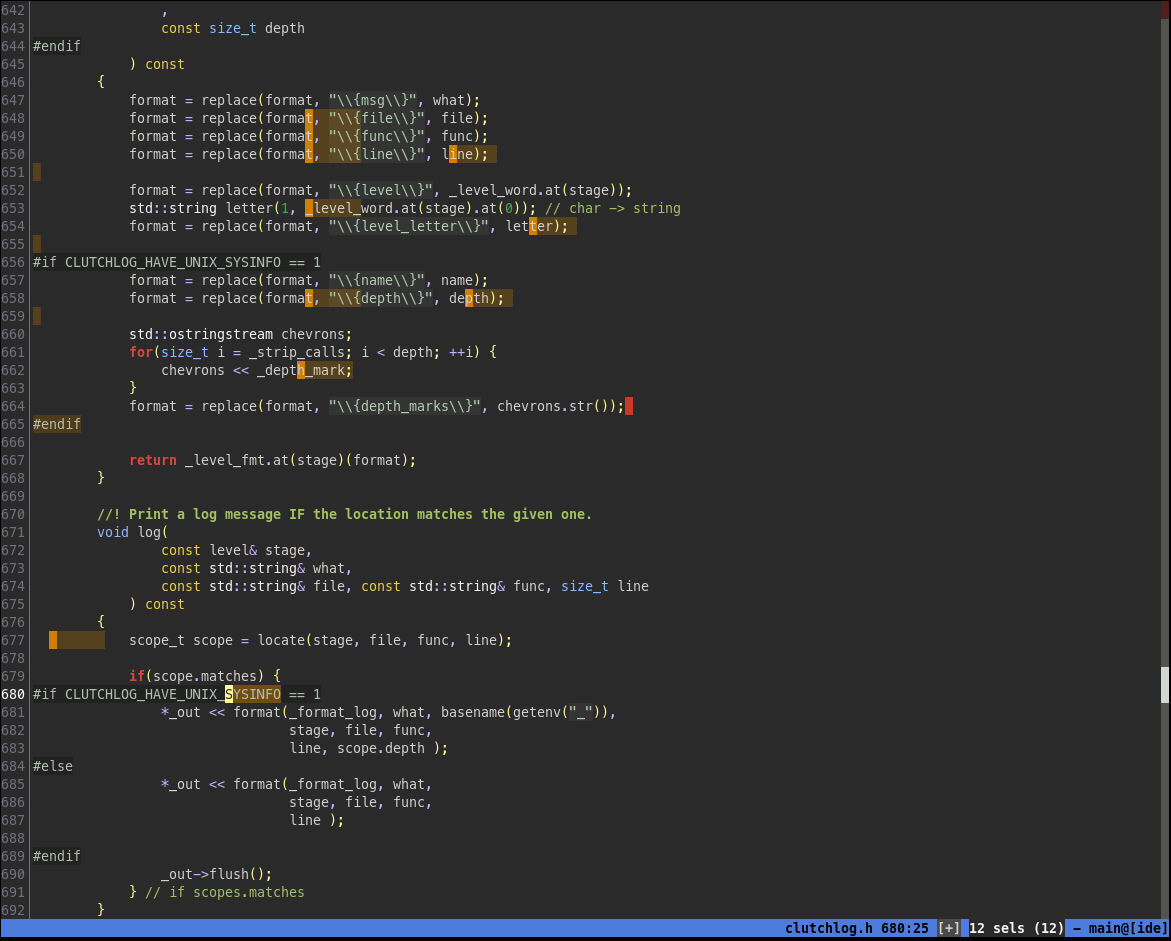Click the main@[ide] session label

coord(1128,928)
